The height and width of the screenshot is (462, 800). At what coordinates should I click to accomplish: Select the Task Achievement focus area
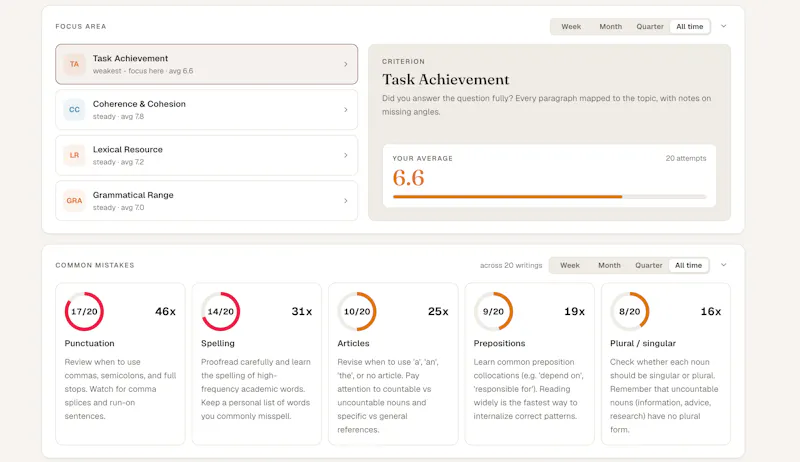click(x=207, y=64)
